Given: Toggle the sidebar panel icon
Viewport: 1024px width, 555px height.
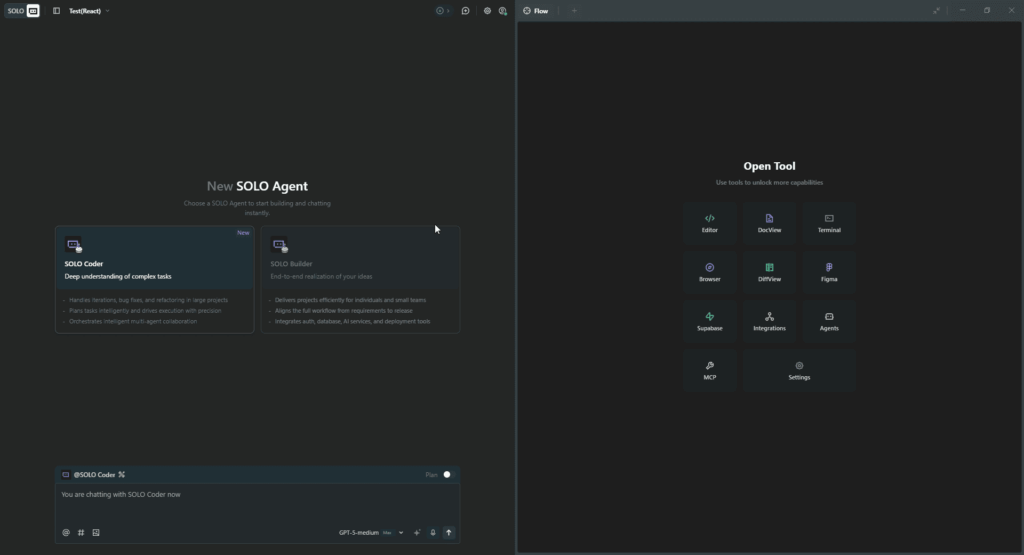Looking at the screenshot, I should [x=56, y=11].
